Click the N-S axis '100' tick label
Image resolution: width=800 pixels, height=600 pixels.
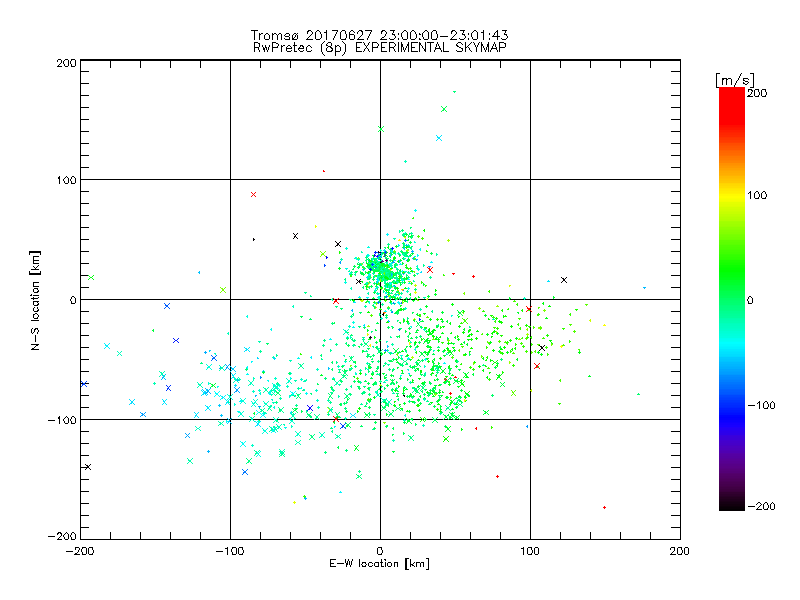[66, 180]
